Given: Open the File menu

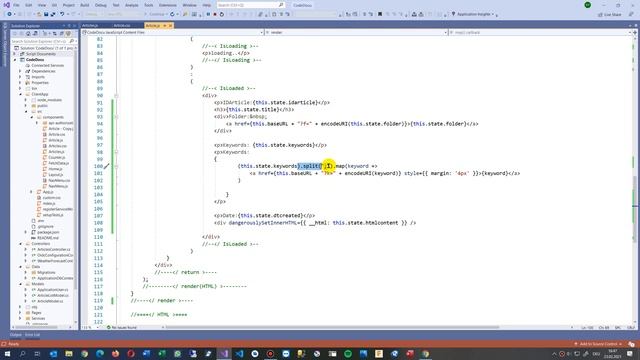Looking at the screenshot, I should [16, 5].
